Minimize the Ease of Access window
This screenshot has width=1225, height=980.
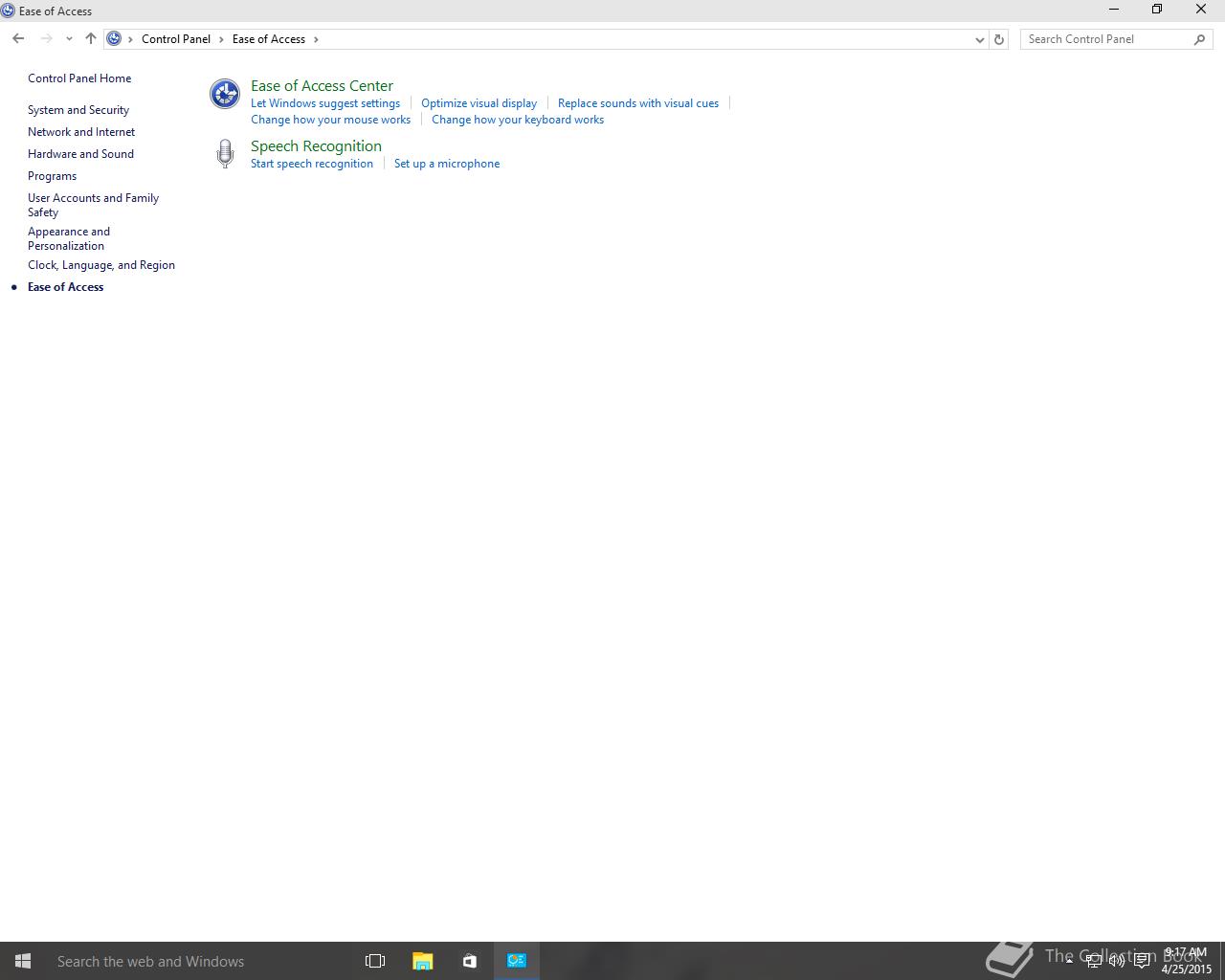(x=1113, y=10)
